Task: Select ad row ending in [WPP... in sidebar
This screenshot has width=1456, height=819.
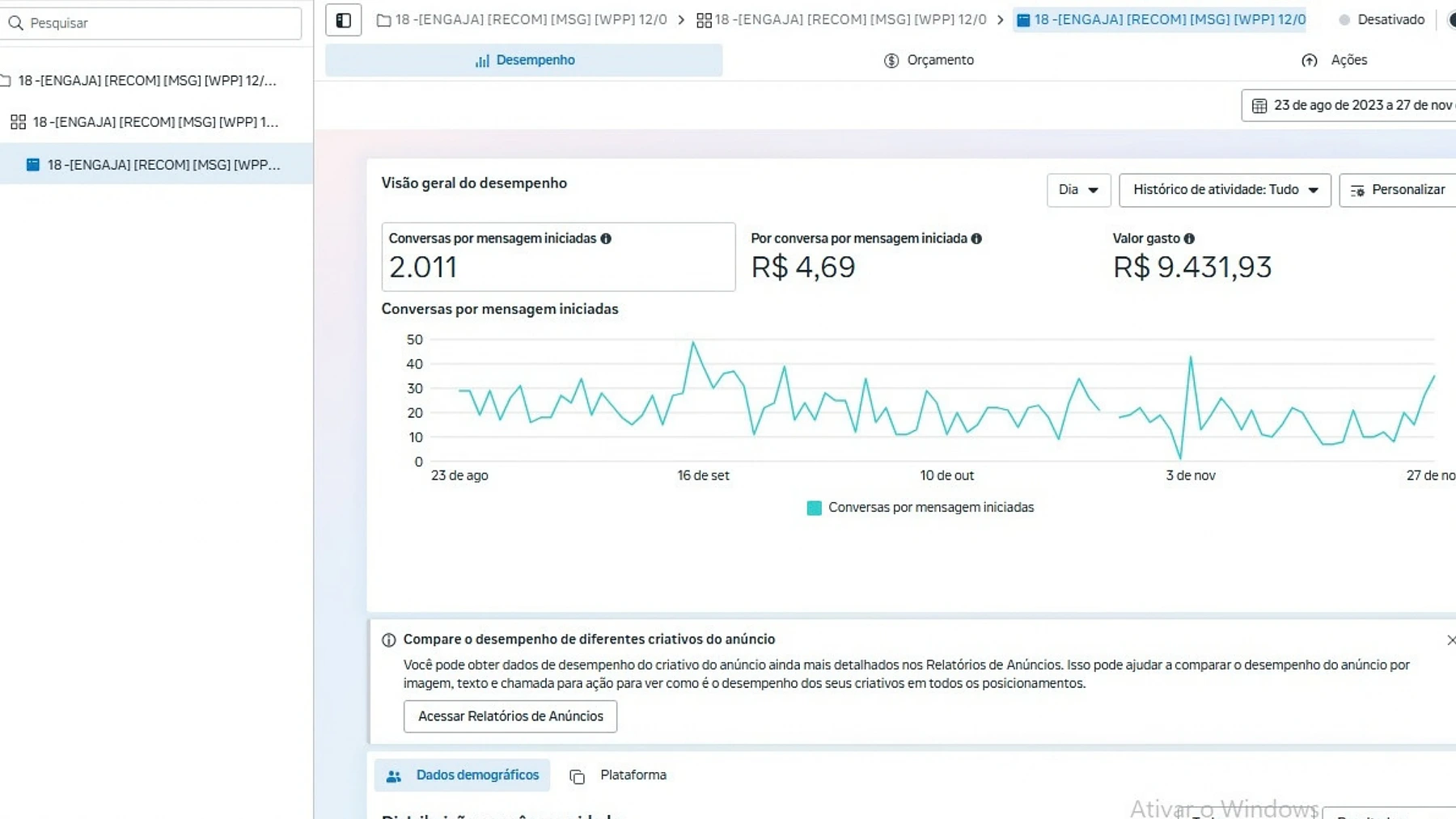Action: [156, 165]
